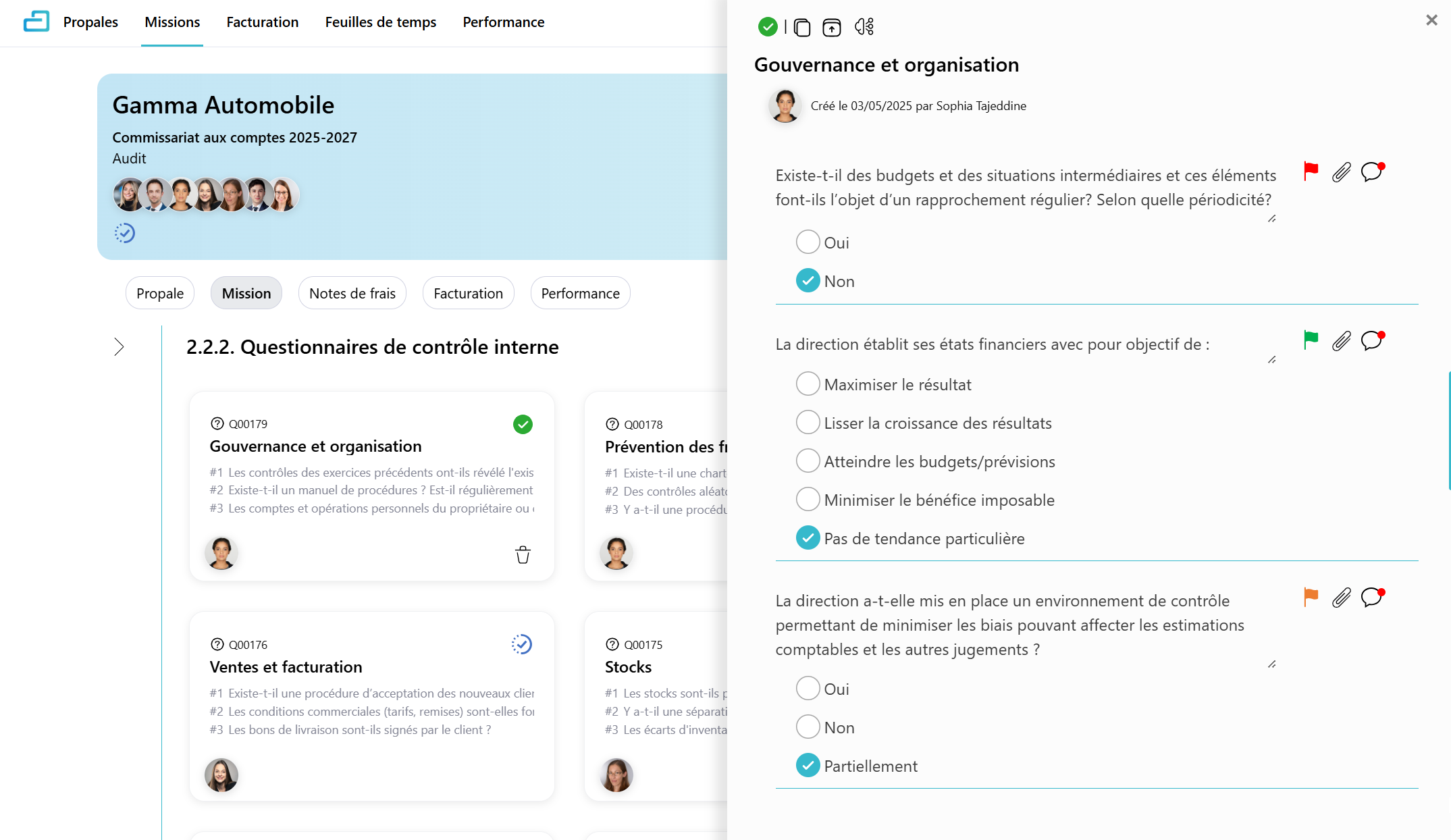Select 'Oui' for the budgets question
This screenshot has width=1451, height=840.
point(808,242)
